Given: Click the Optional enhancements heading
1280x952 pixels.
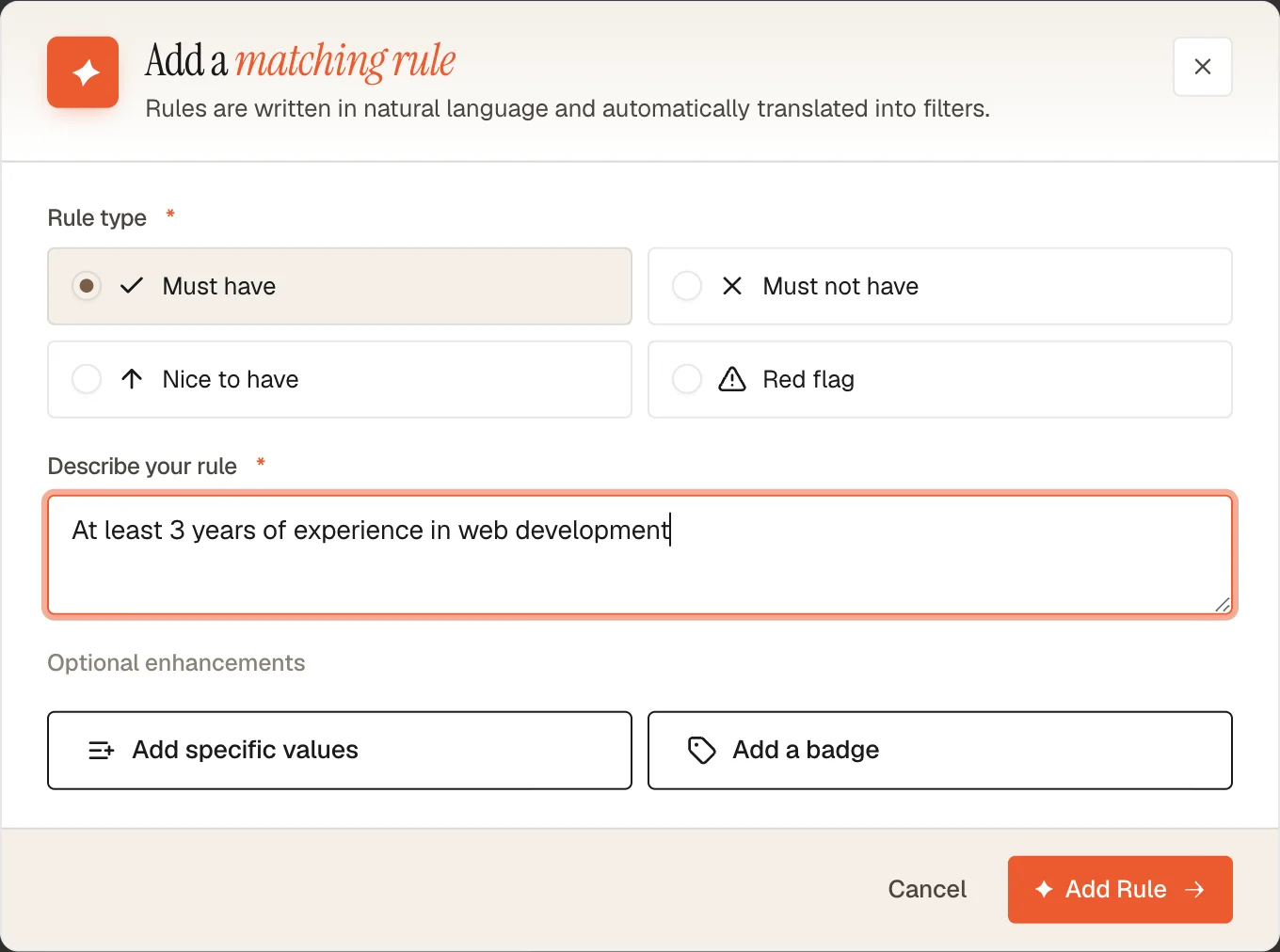Looking at the screenshot, I should (x=176, y=663).
